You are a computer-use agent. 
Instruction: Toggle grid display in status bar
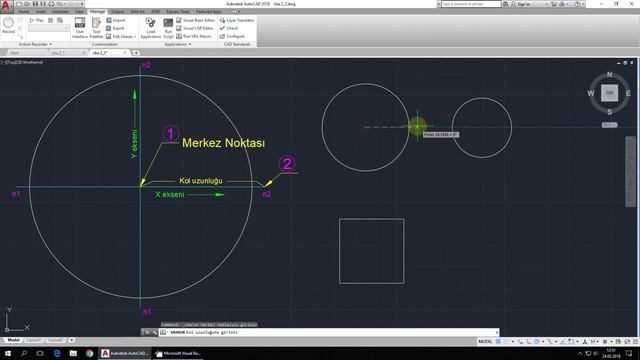pyautogui.click(x=498, y=341)
